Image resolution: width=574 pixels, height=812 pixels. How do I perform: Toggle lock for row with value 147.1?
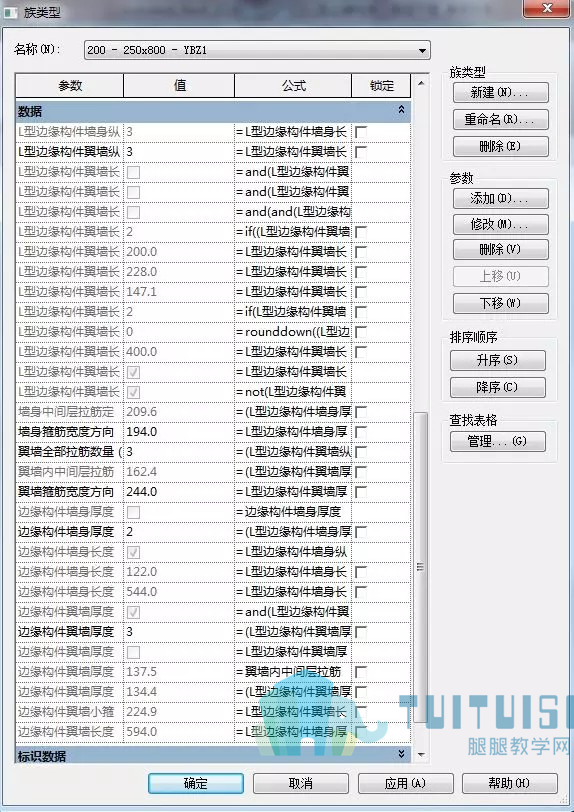point(361,292)
